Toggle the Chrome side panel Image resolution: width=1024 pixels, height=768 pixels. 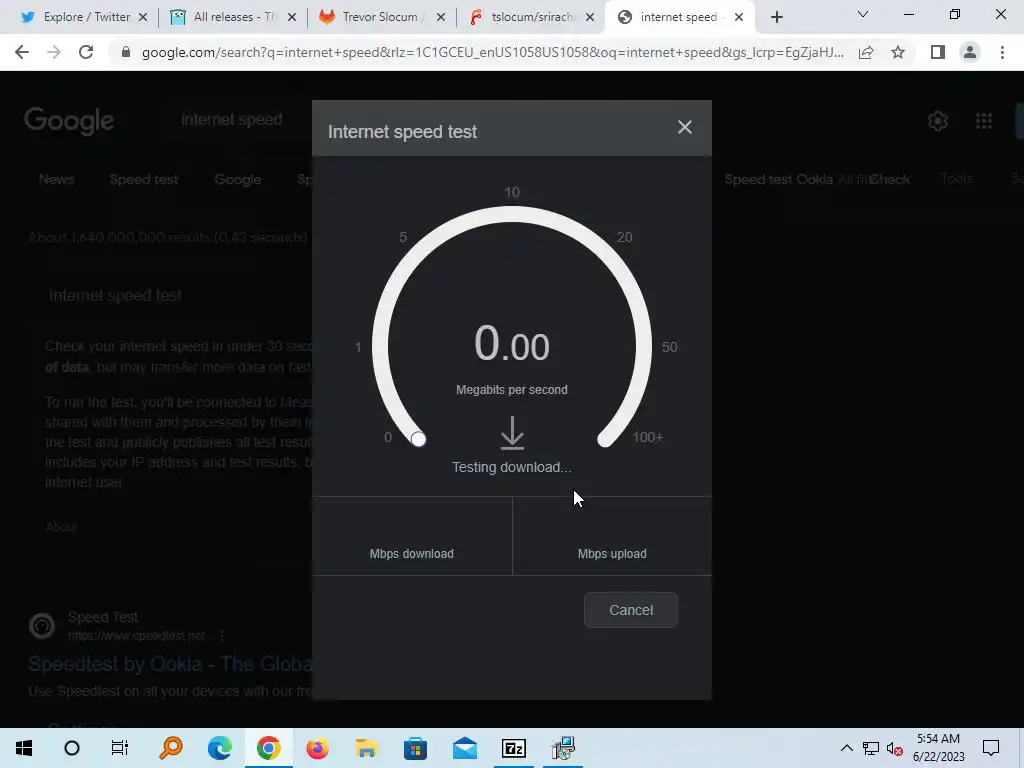click(x=938, y=52)
